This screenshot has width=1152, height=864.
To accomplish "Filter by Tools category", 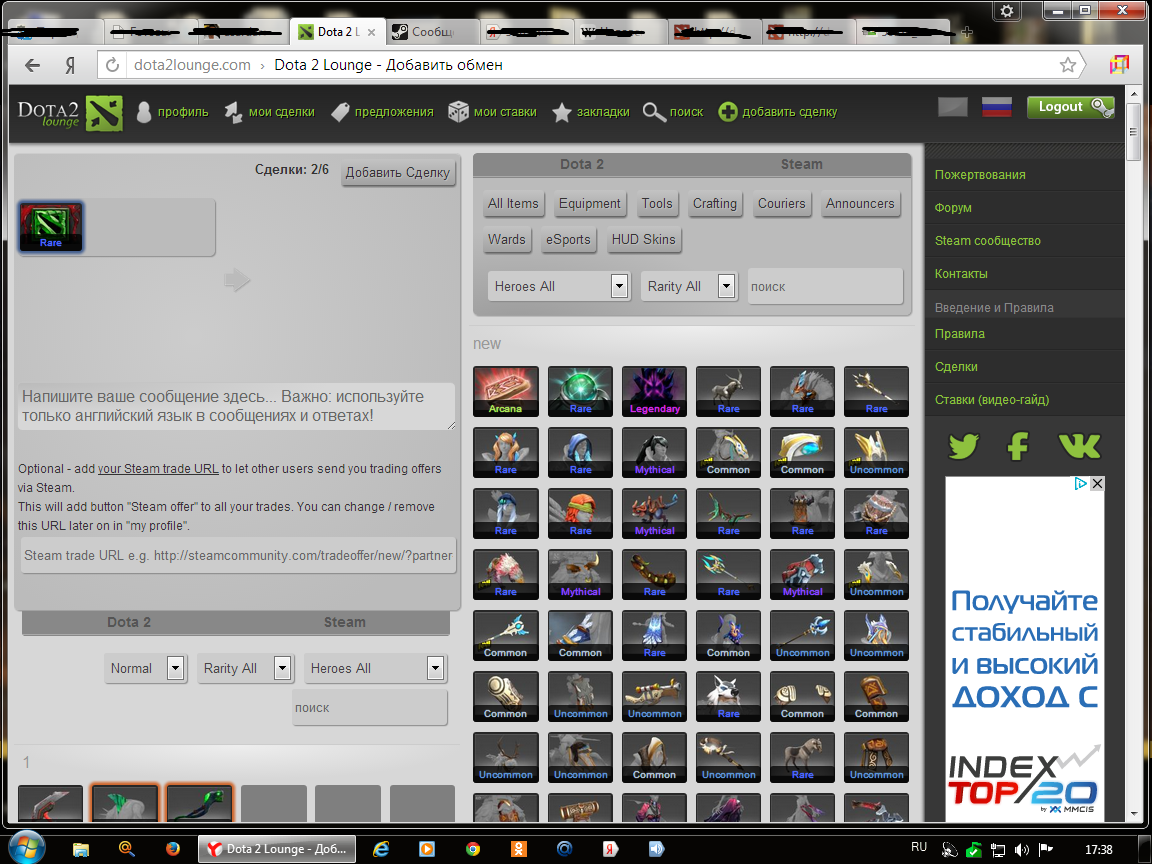I will 657,204.
